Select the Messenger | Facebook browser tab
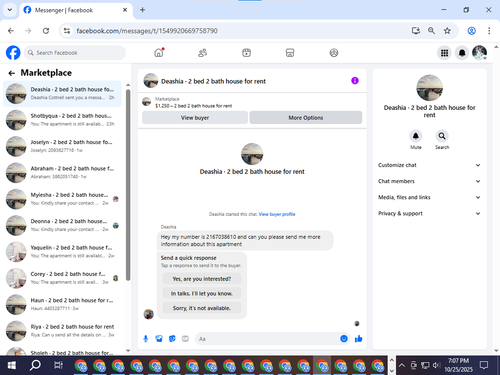 (x=76, y=10)
